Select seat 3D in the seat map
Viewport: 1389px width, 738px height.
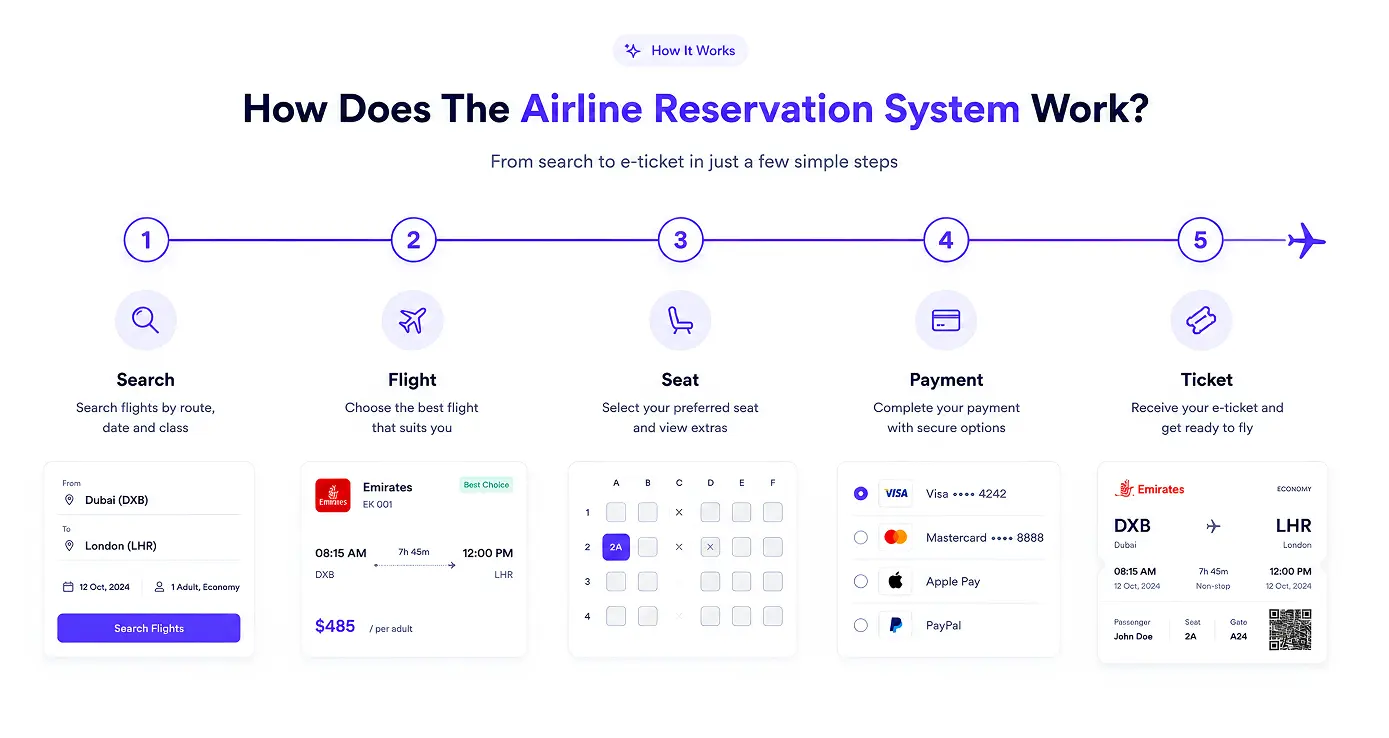point(710,581)
